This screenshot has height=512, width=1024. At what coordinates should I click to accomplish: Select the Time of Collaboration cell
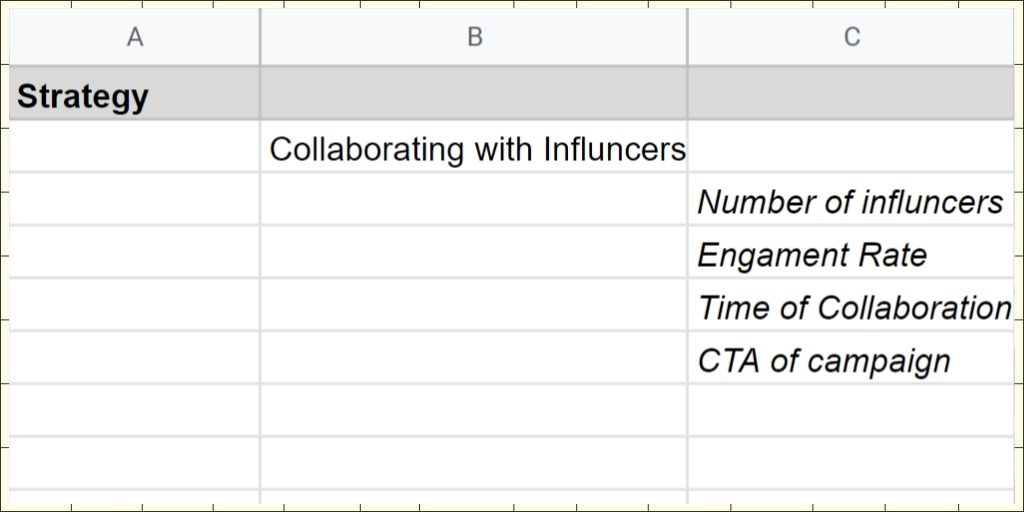tap(851, 305)
